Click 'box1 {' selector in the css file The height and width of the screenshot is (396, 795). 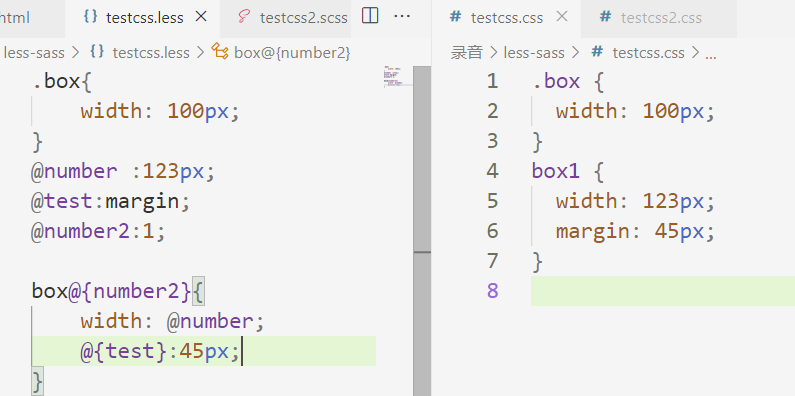pyautogui.click(x=568, y=172)
